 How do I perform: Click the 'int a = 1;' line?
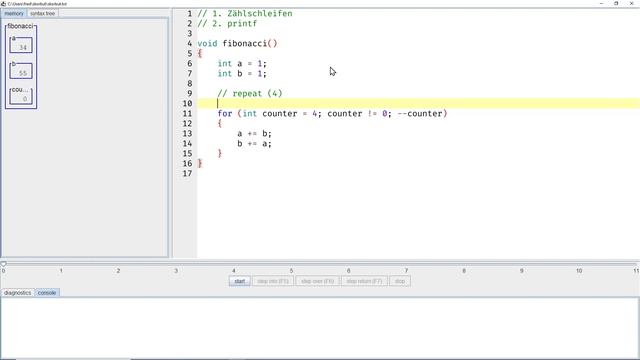click(x=242, y=64)
